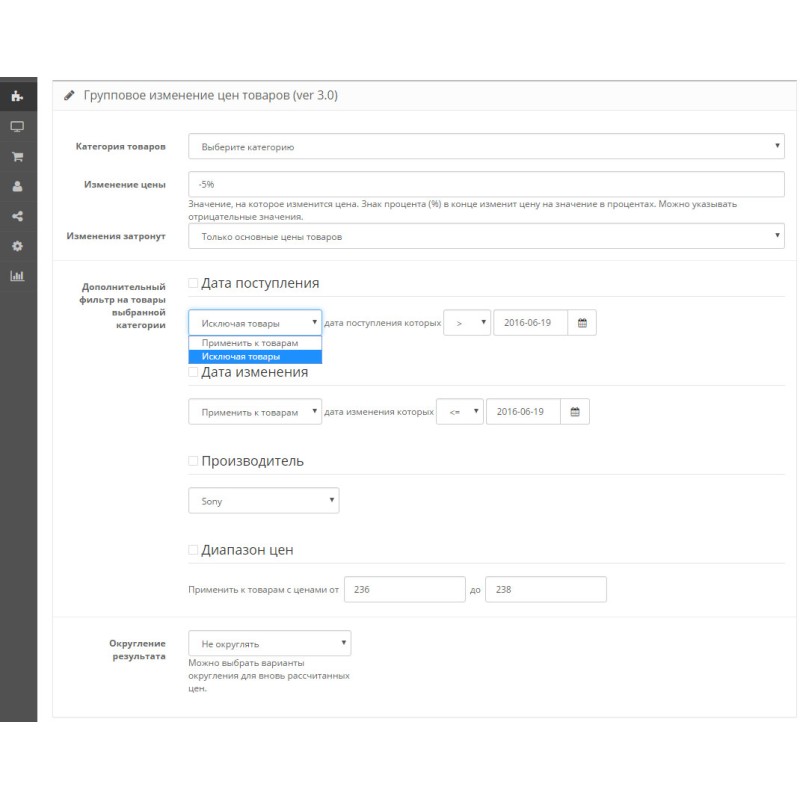Choose 'Применить к товарам' from open list
This screenshot has height=800, width=800.
[249, 343]
